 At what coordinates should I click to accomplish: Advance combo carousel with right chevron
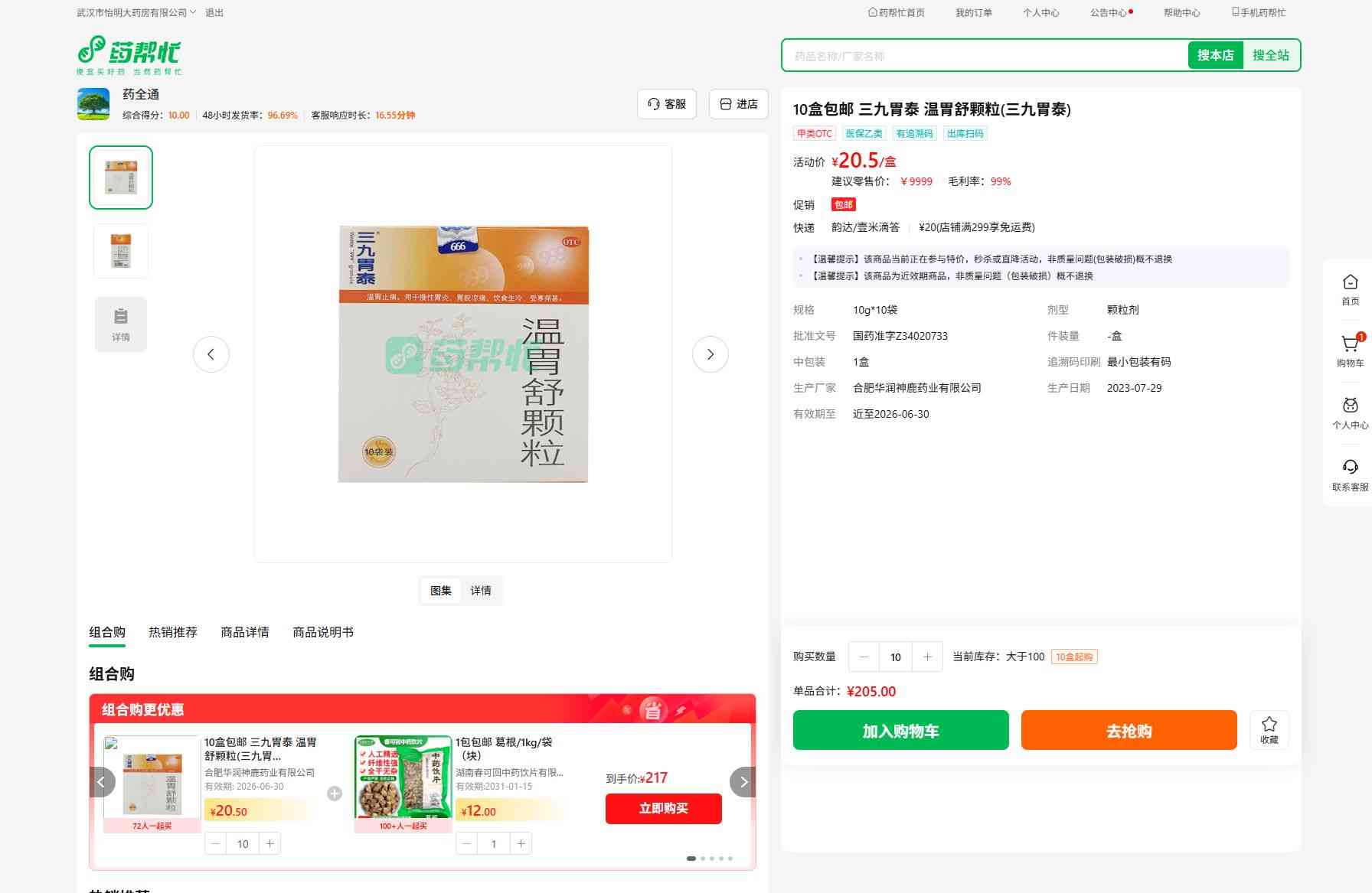743,782
